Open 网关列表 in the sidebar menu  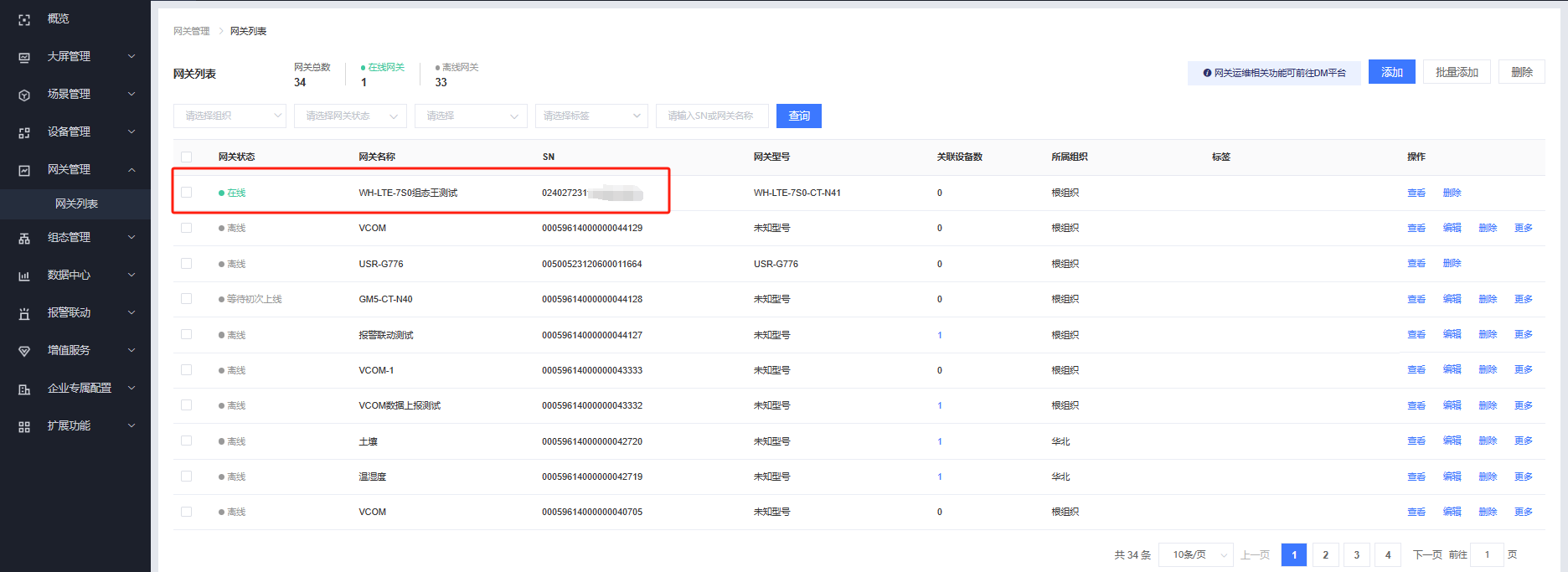click(x=76, y=204)
